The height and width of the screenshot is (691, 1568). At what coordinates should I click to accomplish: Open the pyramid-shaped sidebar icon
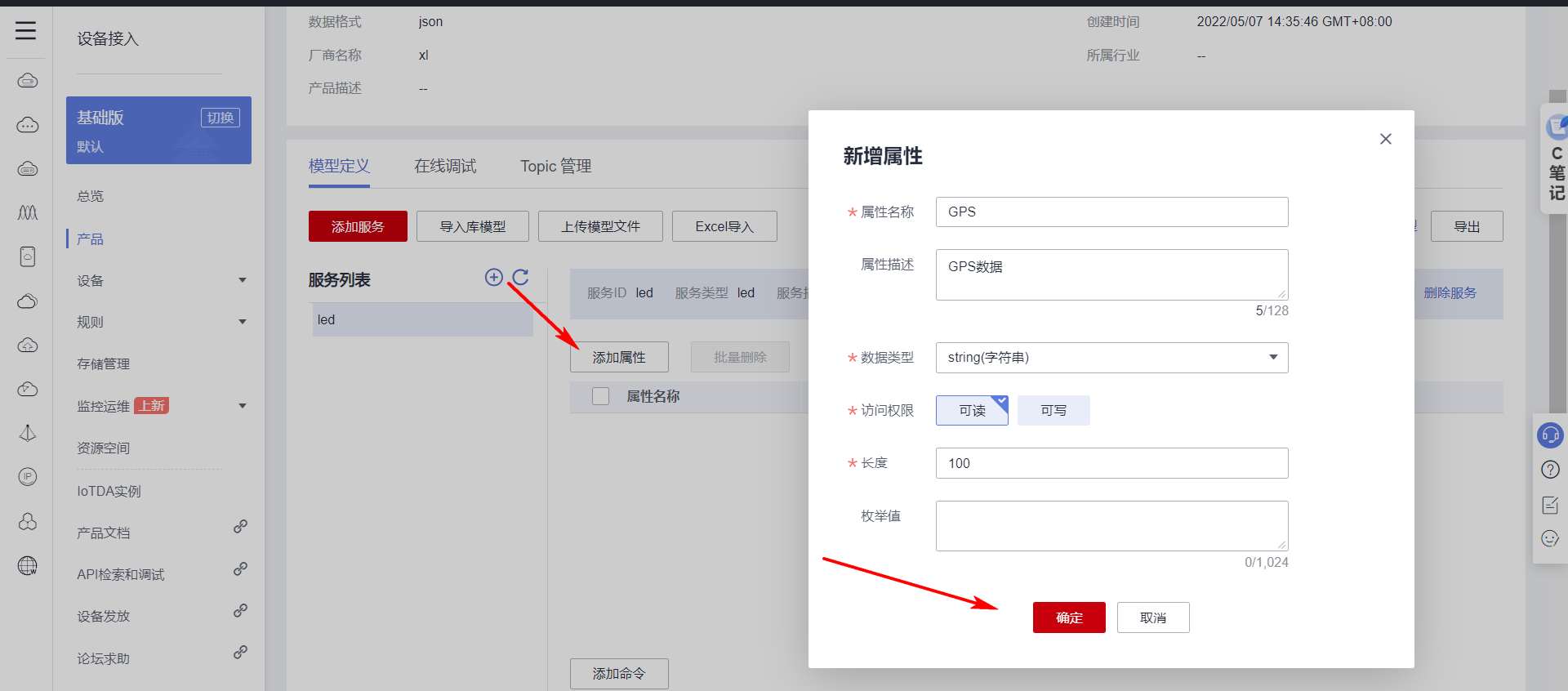(28, 433)
